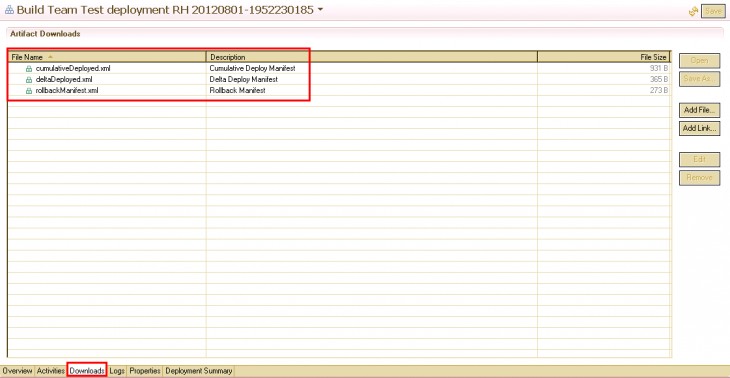Switch to the Deployment Summary tab
This screenshot has height=378, width=730.
pos(199,371)
